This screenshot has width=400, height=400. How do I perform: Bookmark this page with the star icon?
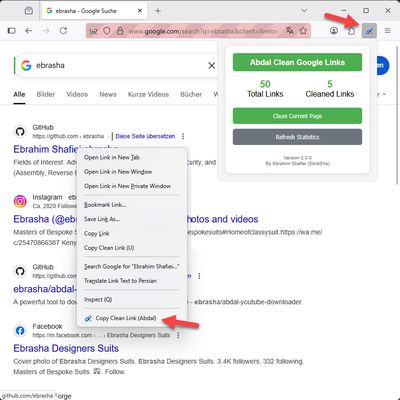point(303,31)
